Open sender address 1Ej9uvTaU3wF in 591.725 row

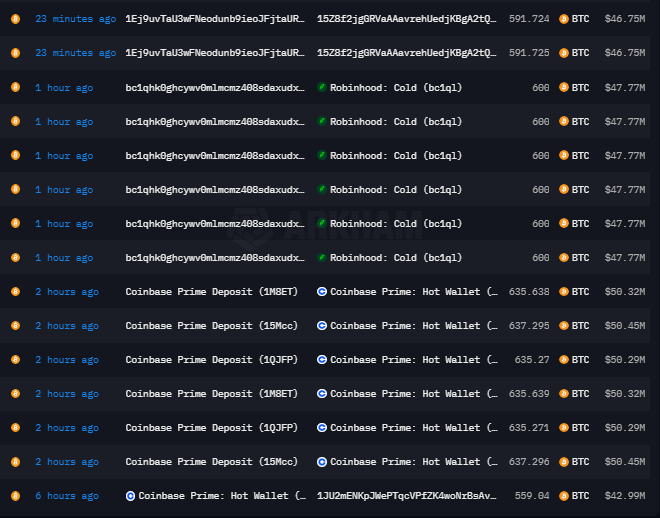[x=215, y=53]
